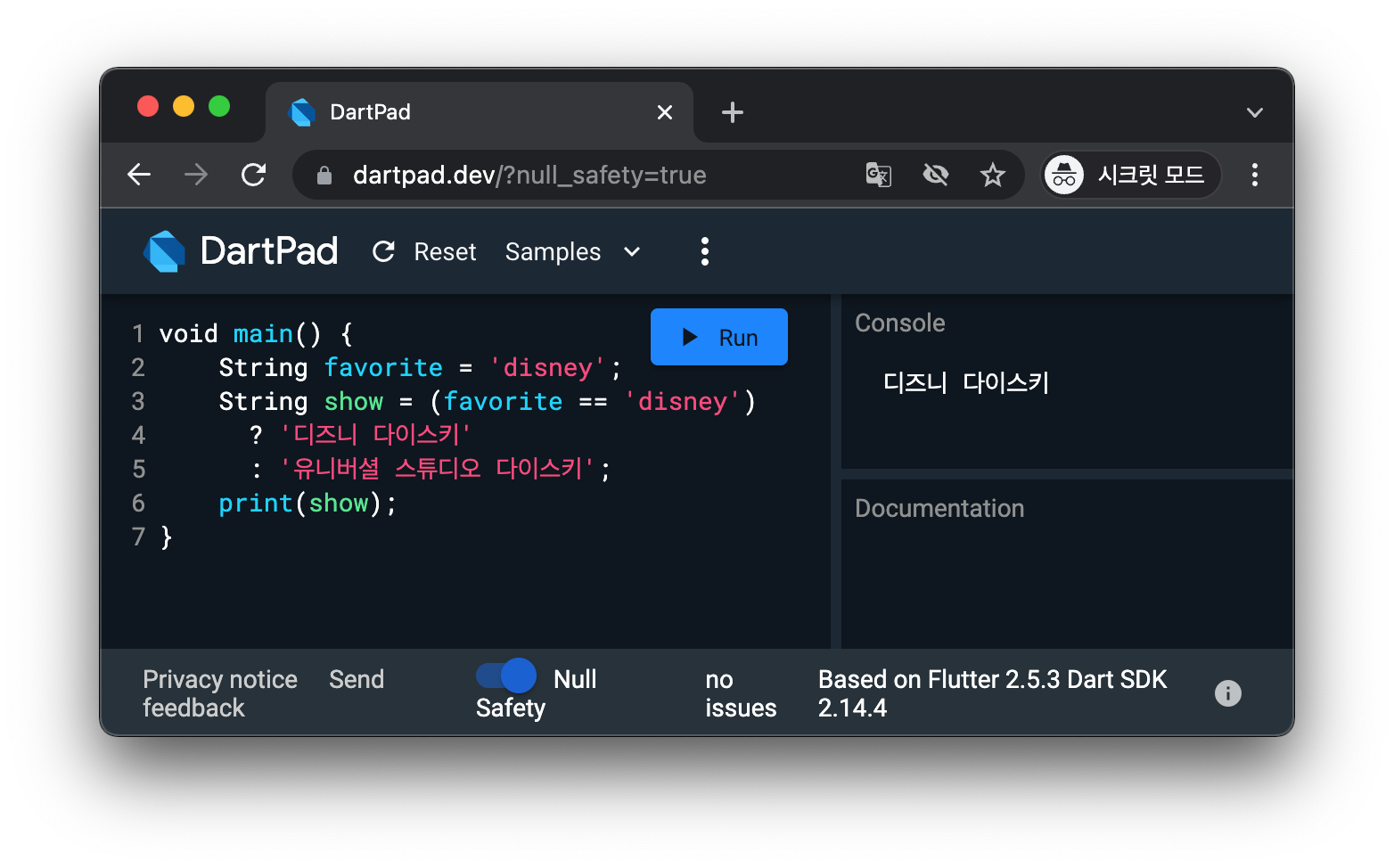Click the DartPad logo icon
The height and width of the screenshot is (868, 1394).
point(165,251)
